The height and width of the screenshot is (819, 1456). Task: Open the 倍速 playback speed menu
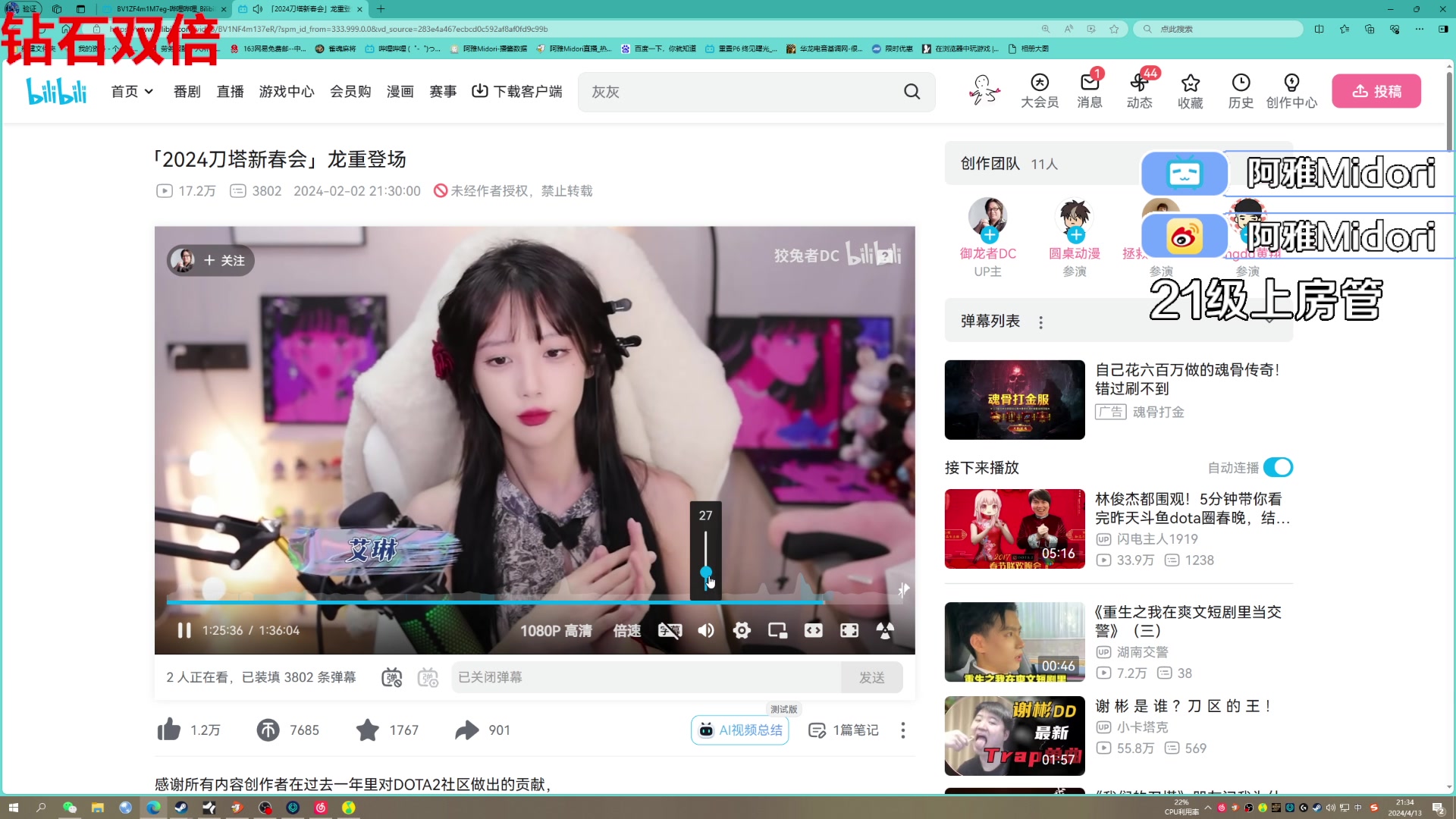tap(627, 630)
